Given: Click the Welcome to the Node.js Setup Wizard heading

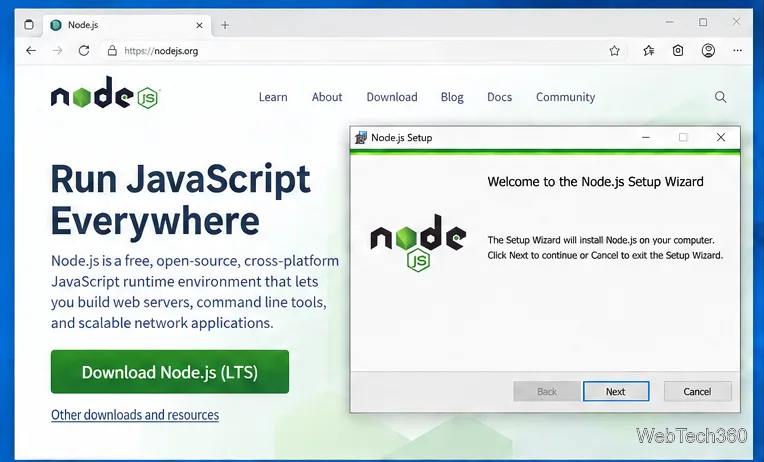Looking at the screenshot, I should pyautogui.click(x=595, y=182).
